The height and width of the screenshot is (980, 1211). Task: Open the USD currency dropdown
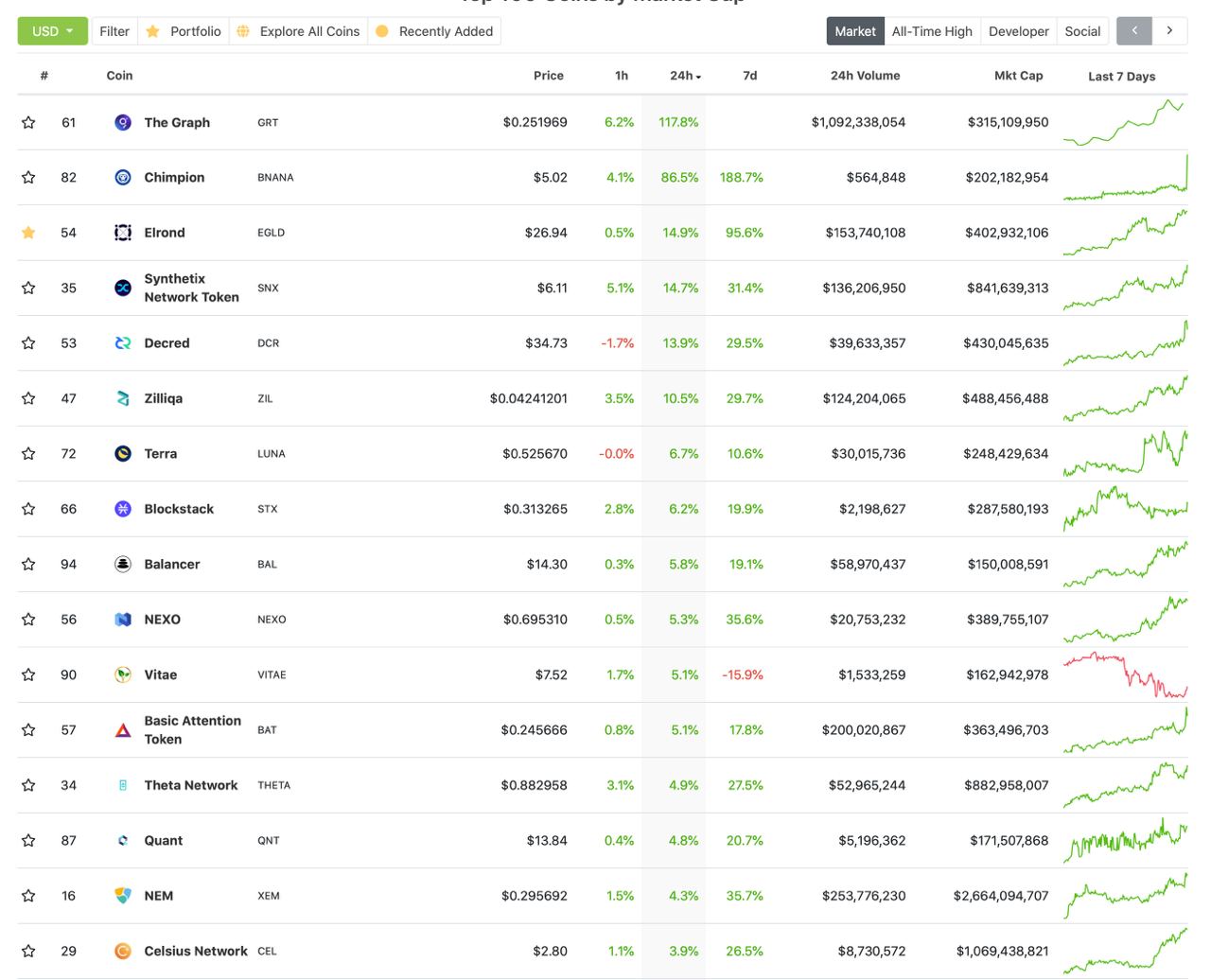point(52,31)
